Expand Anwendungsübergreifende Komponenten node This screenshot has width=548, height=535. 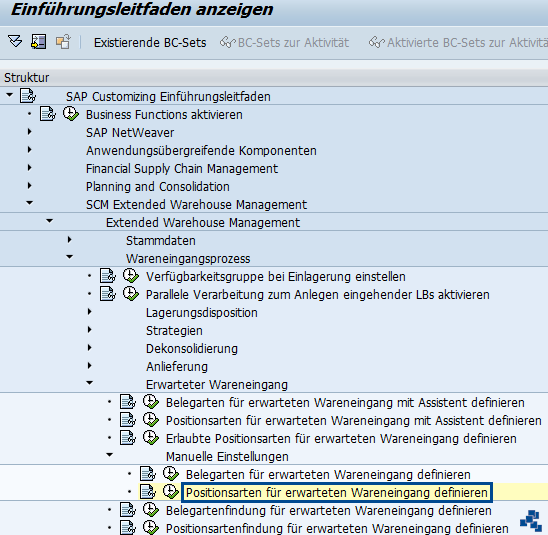(29, 150)
